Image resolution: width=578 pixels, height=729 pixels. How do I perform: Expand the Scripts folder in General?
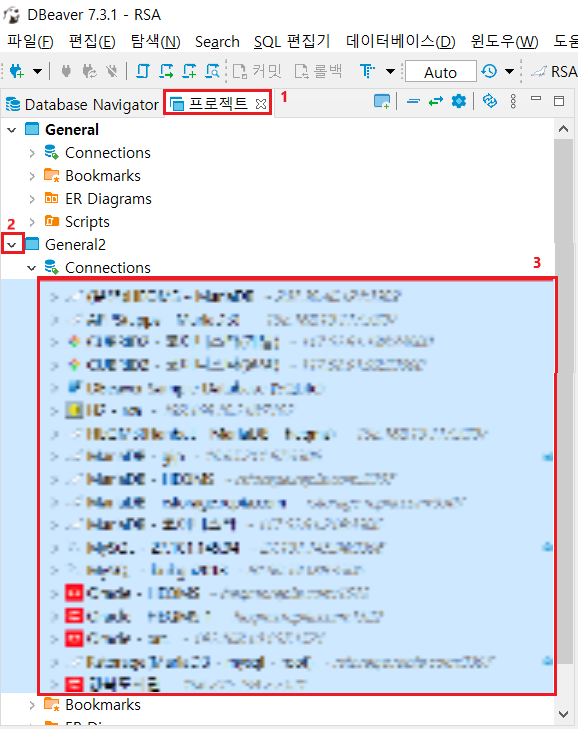(32, 222)
